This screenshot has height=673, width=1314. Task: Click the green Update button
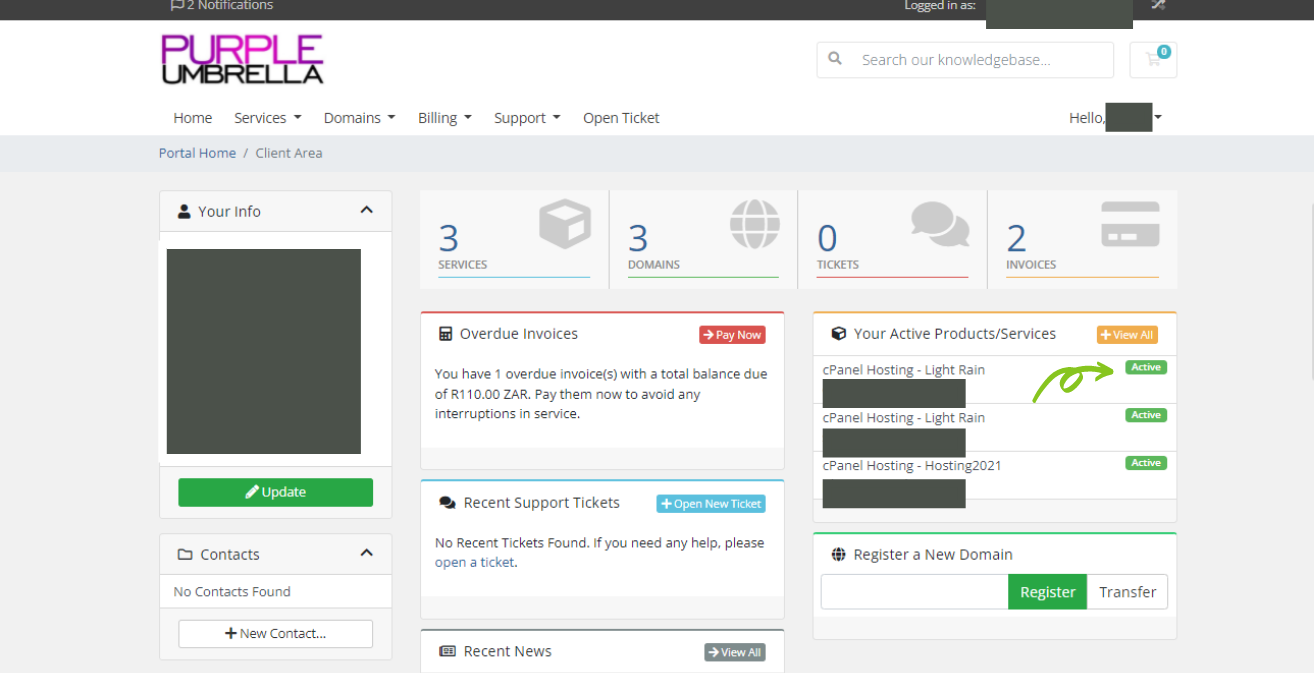[275, 492]
